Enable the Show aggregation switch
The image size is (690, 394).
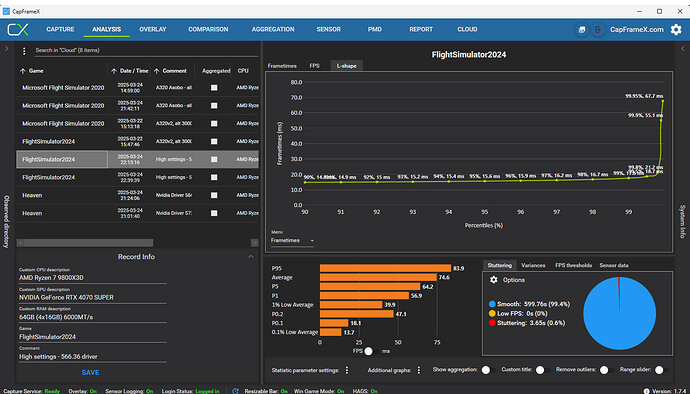(487, 370)
